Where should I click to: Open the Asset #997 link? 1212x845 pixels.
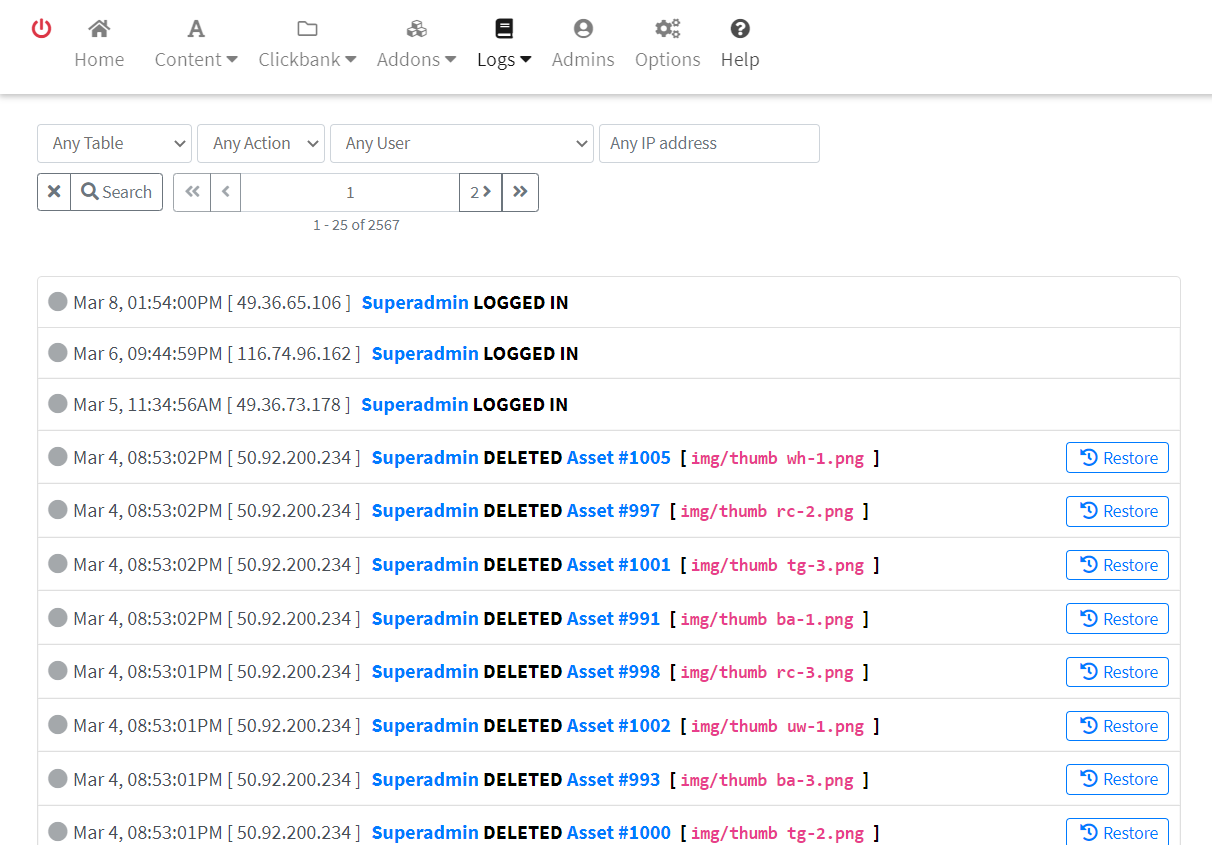(613, 511)
